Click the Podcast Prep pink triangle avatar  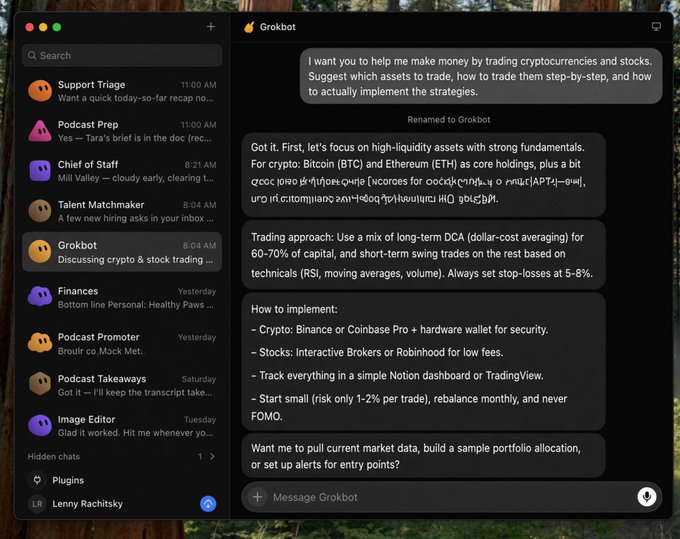tap(40, 131)
